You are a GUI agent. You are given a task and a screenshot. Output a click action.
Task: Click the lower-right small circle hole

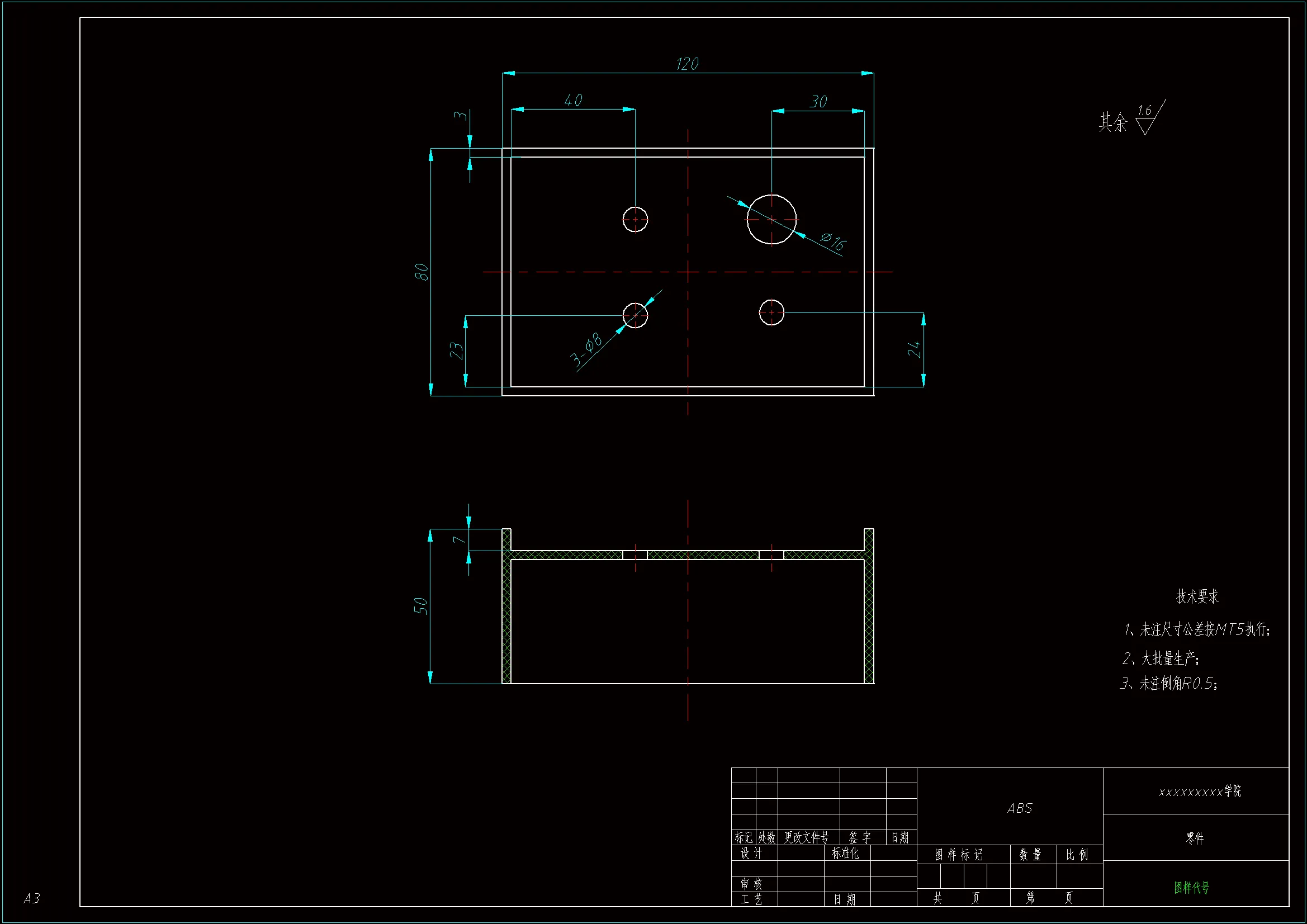point(771,312)
